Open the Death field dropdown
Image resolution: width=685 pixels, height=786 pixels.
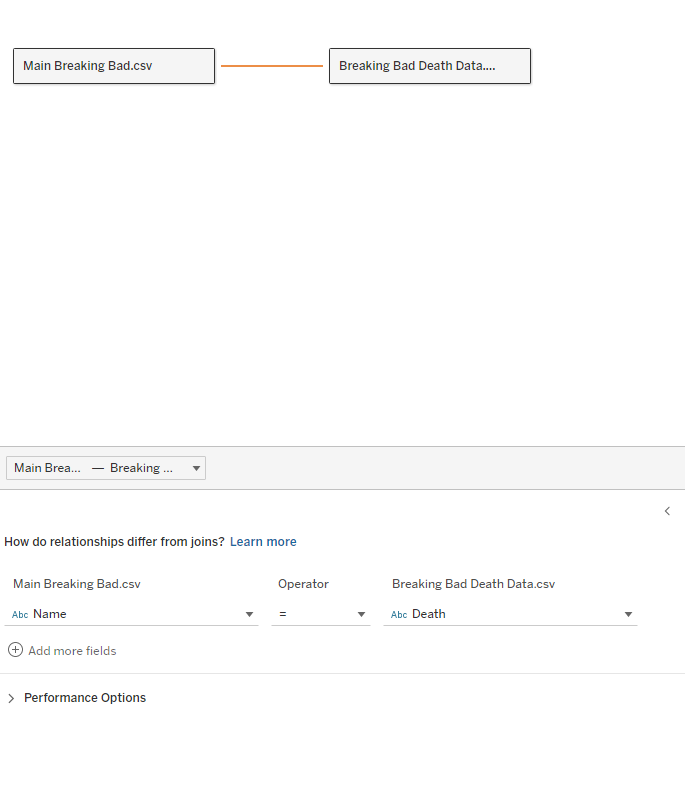pos(510,614)
